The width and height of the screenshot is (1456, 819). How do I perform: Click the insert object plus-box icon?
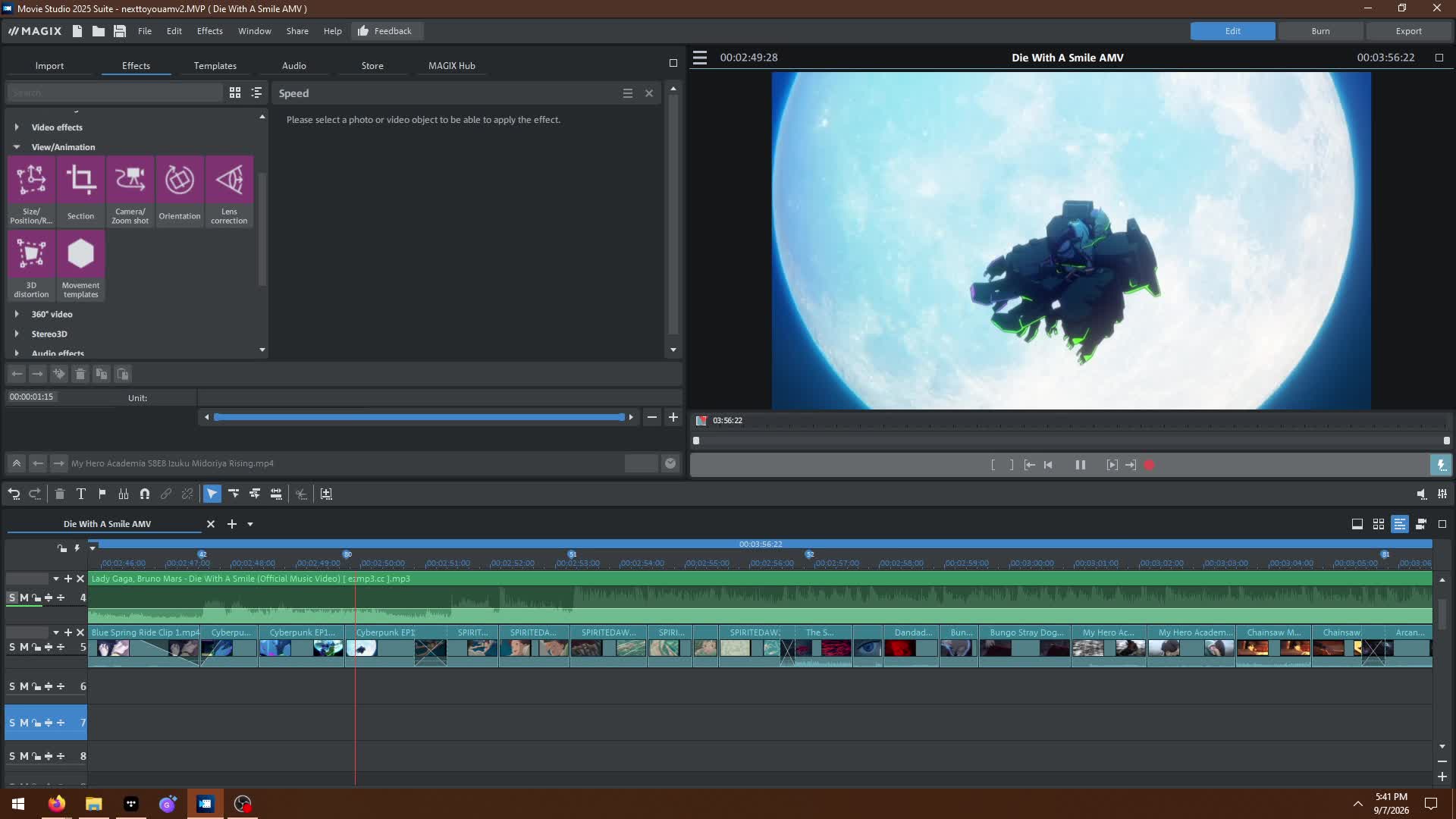[x=326, y=494]
